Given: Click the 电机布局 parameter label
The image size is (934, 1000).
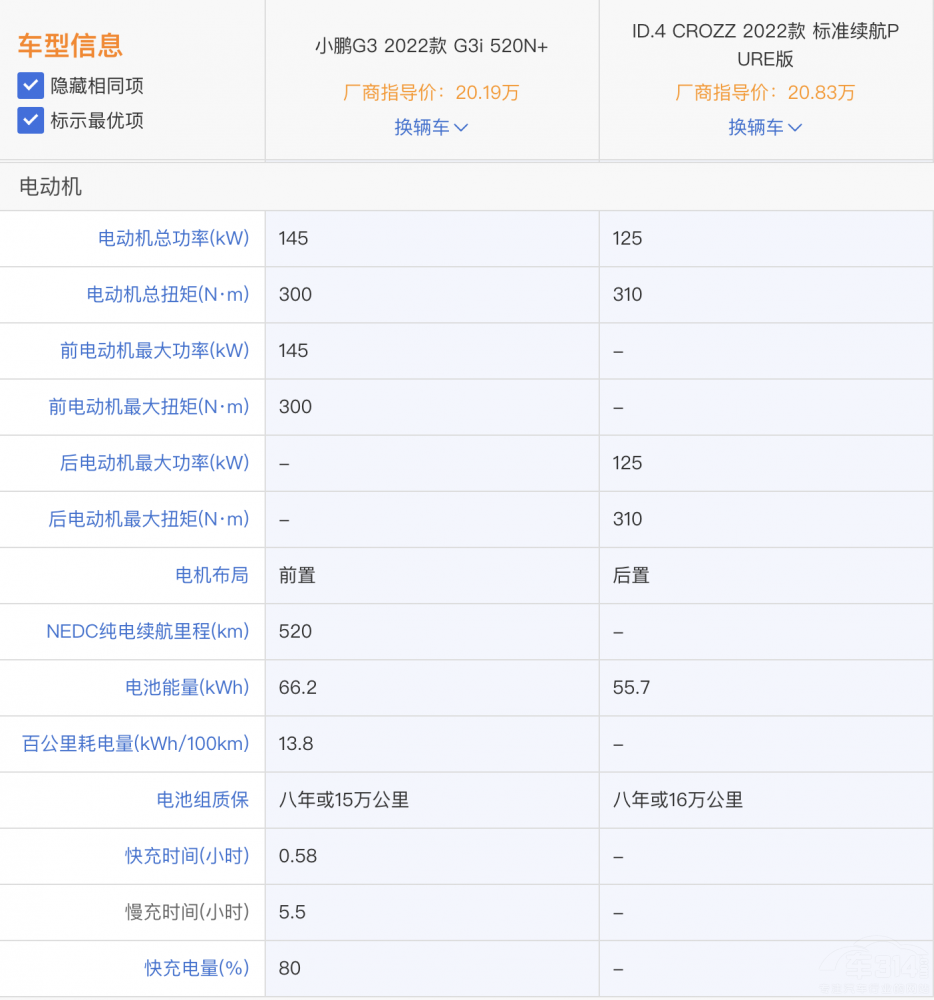Looking at the screenshot, I should point(212,575).
